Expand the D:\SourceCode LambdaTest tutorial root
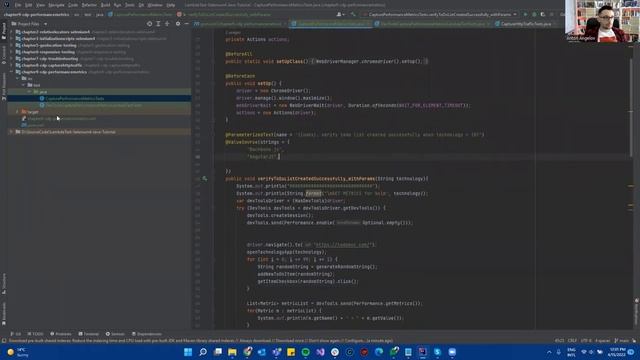640x360 pixels. (x=11, y=132)
